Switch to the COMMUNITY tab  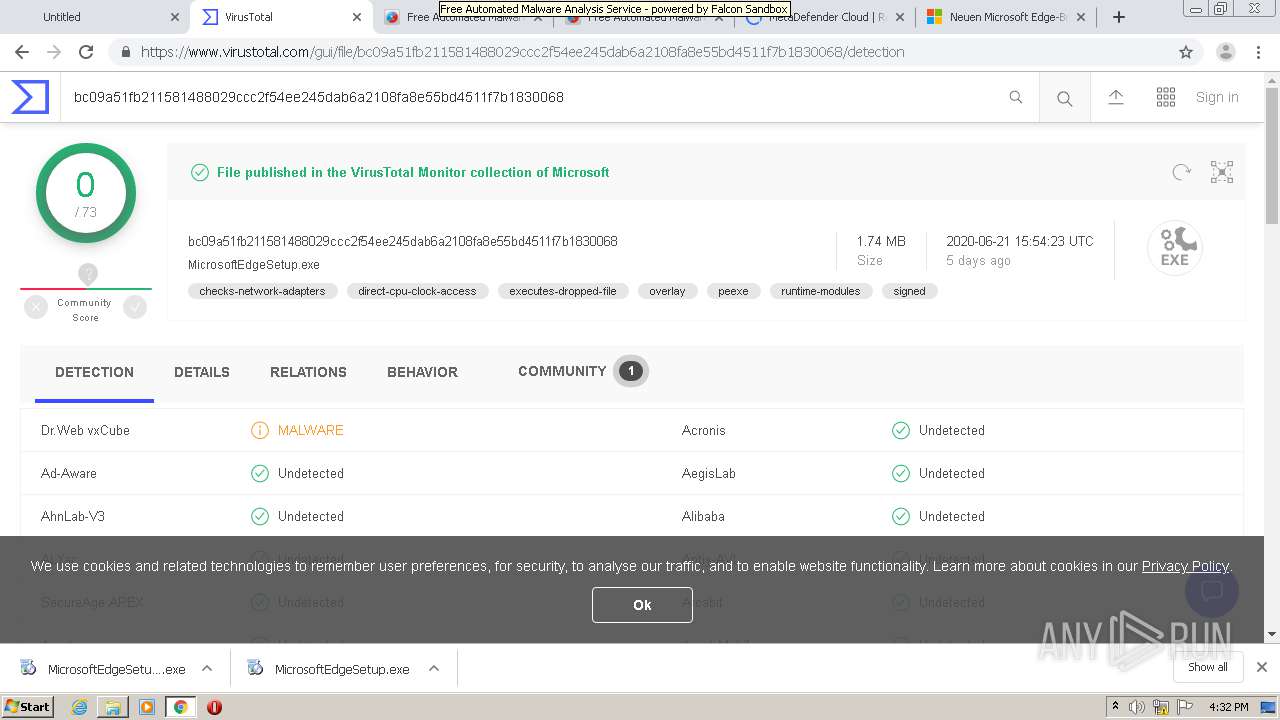coord(582,371)
